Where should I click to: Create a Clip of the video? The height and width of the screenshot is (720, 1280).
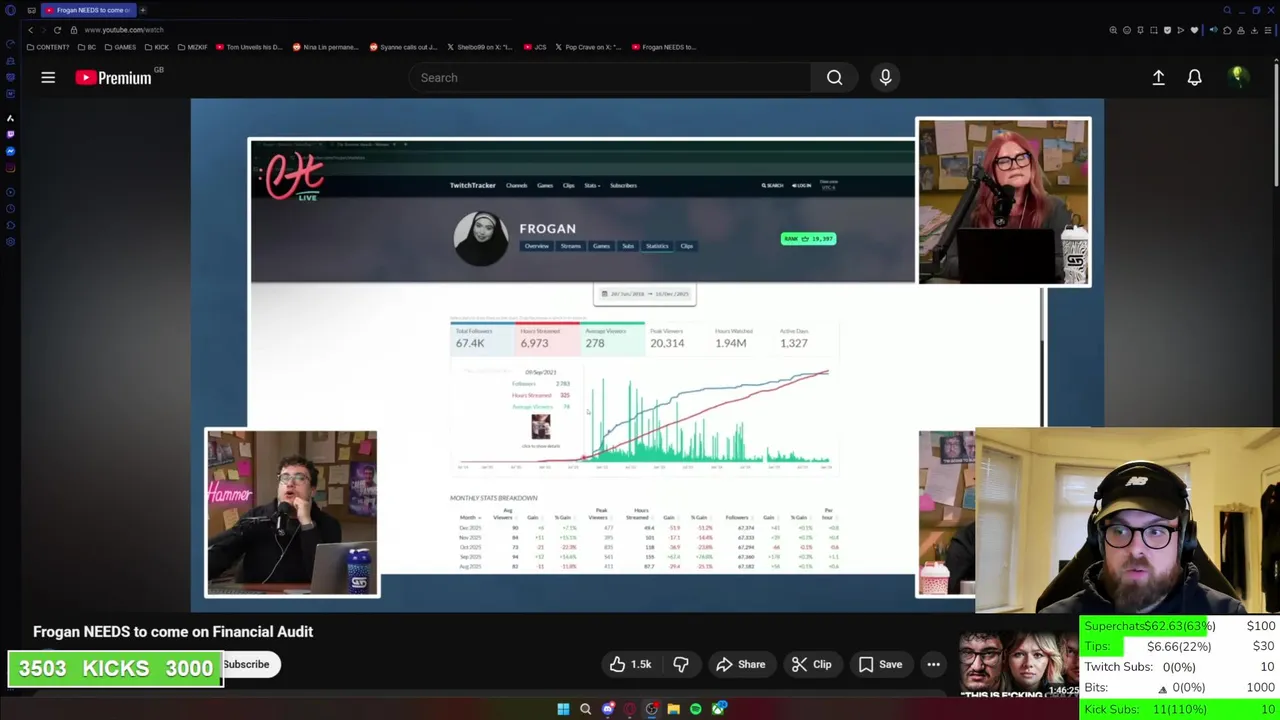811,664
